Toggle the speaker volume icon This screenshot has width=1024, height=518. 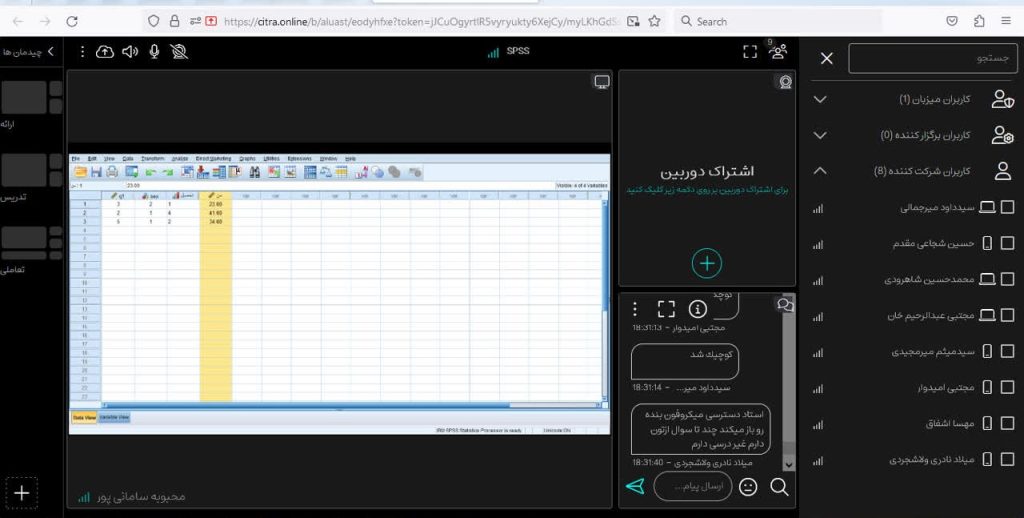(130, 52)
